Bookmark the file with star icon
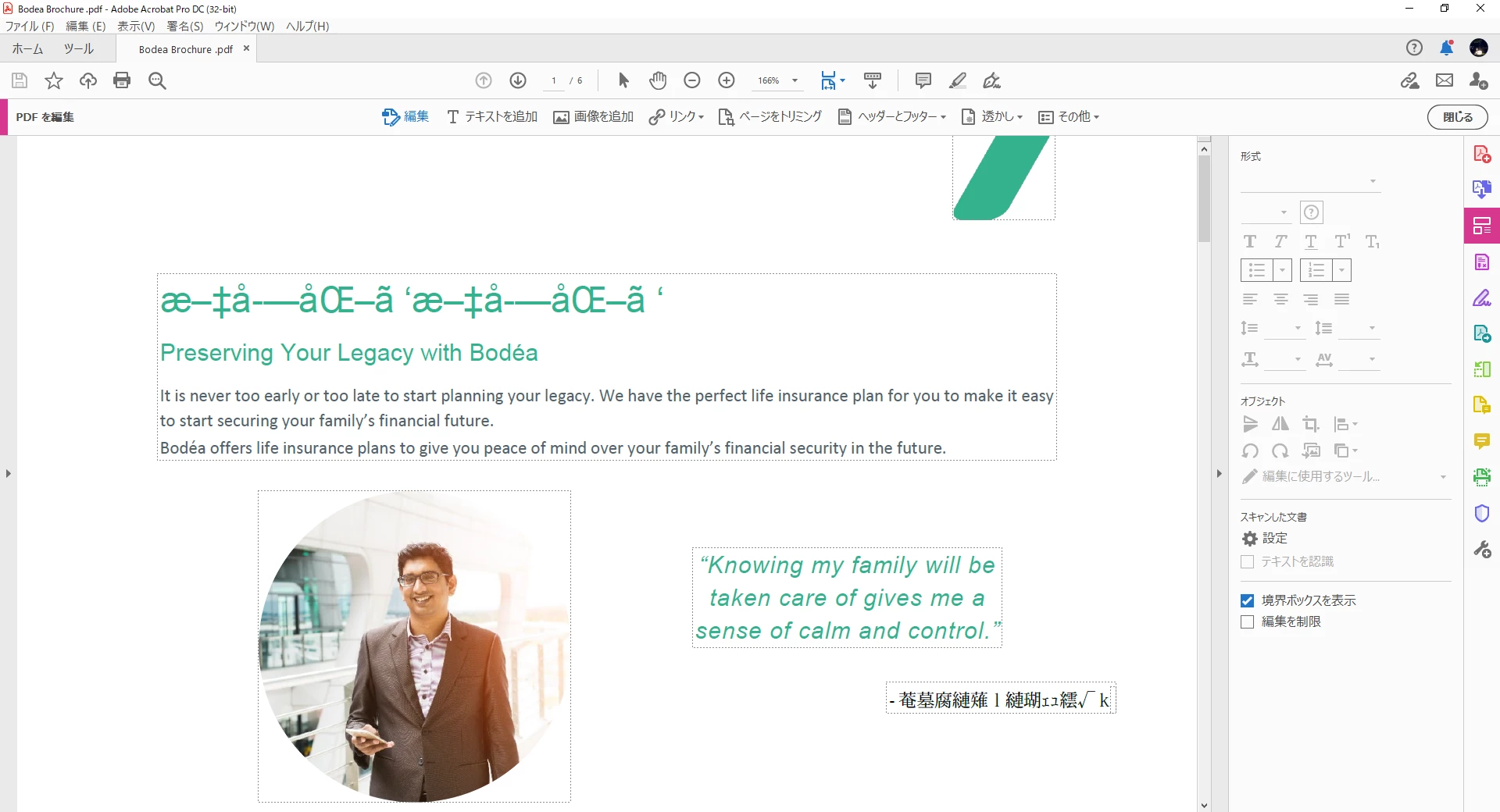 pos(54,80)
